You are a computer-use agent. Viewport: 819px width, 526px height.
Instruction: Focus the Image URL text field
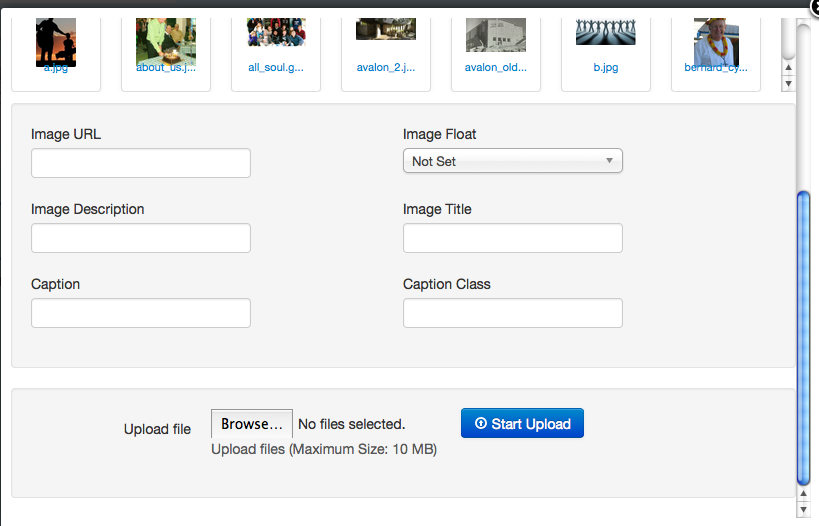click(141, 163)
